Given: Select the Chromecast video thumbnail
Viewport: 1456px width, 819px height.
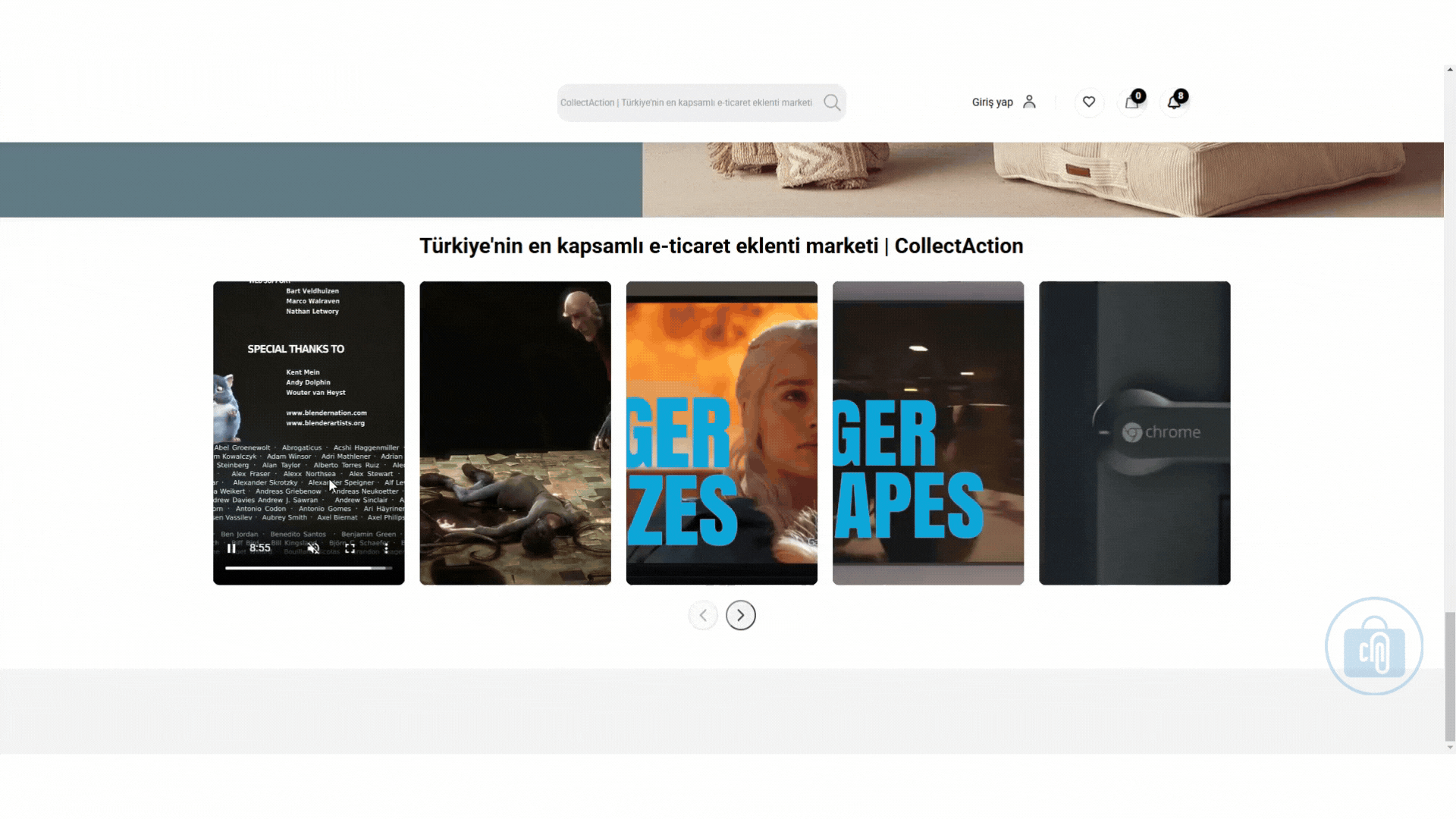Looking at the screenshot, I should point(1134,433).
